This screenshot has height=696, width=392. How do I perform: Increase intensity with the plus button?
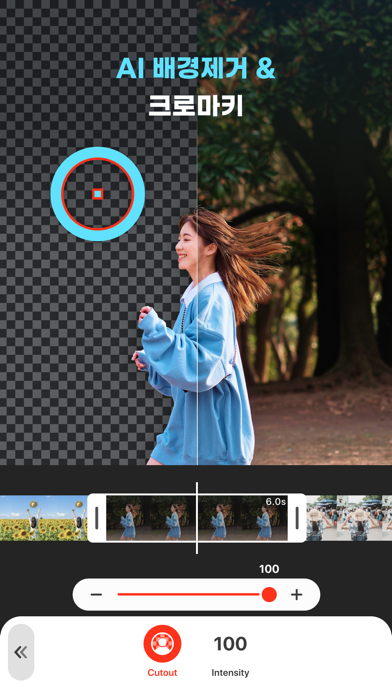(x=297, y=594)
